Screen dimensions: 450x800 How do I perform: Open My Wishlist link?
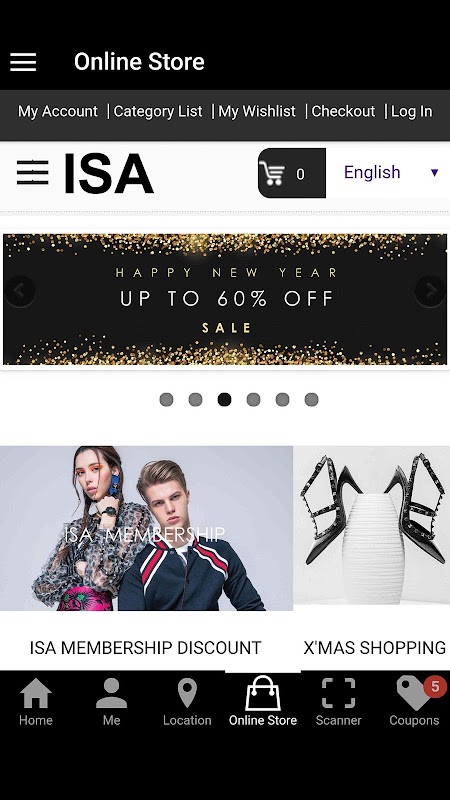pyautogui.click(x=257, y=111)
